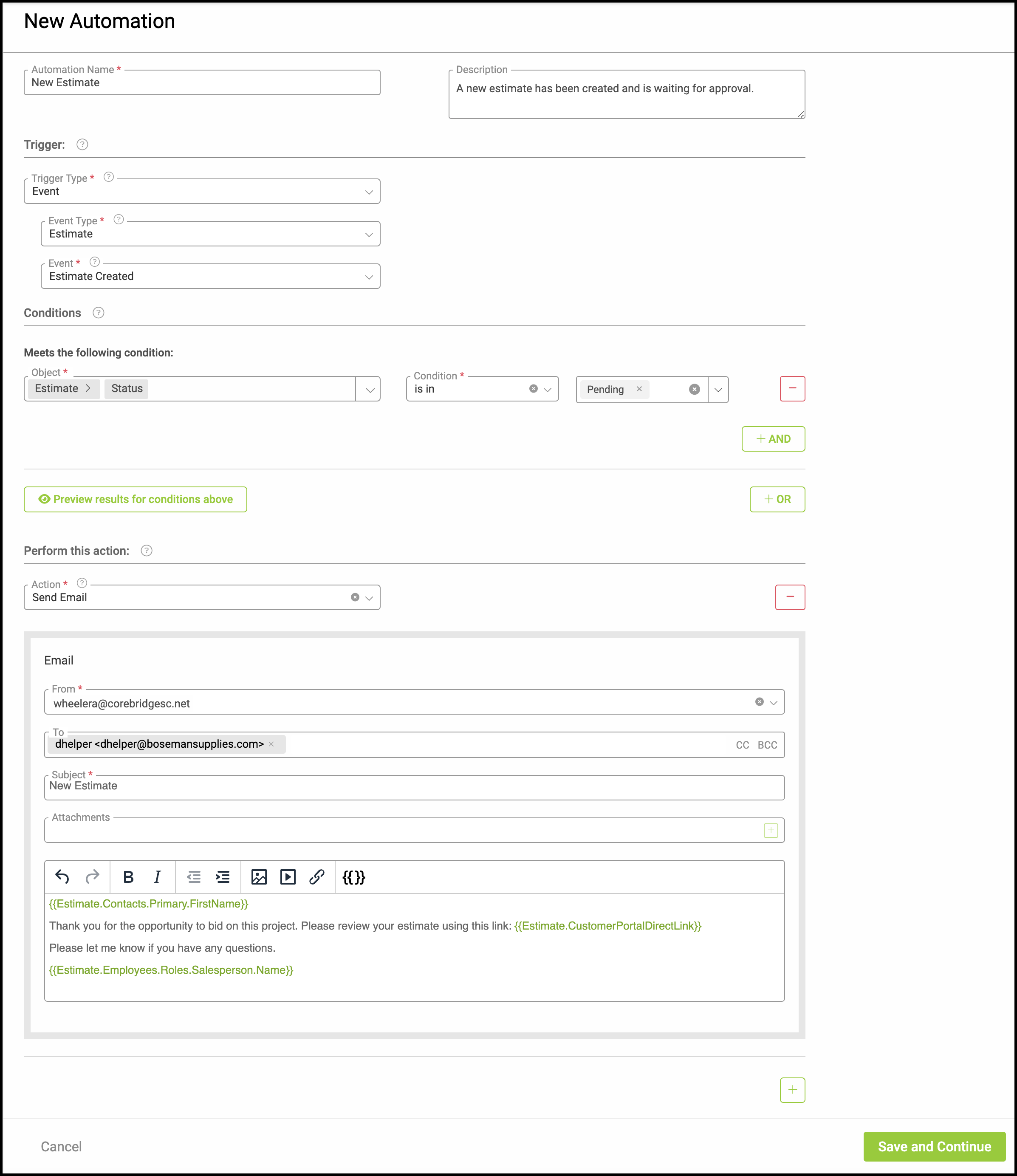Click Save and Continue button
Screen dimensions: 1017x1176
point(934,1147)
